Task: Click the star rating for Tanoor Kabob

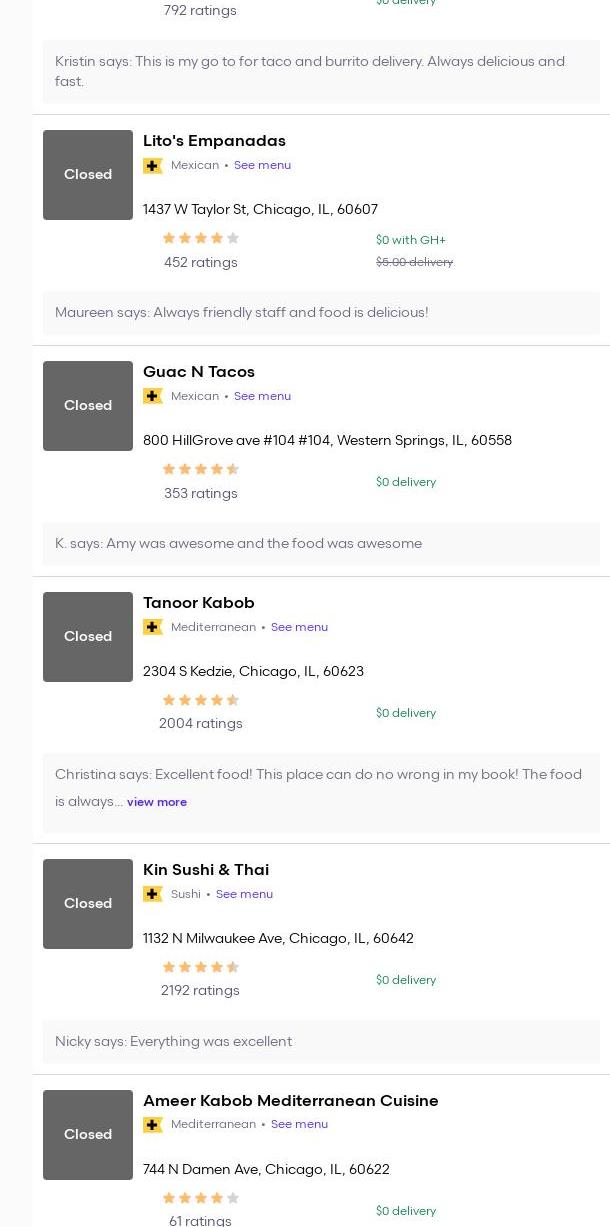Action: (201, 701)
